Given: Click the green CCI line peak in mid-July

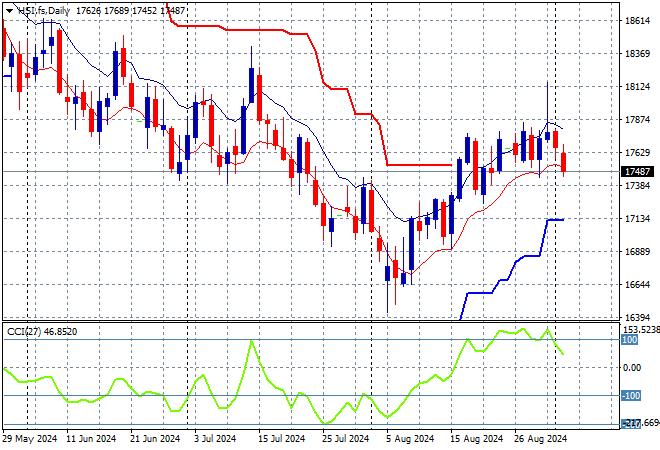Looking at the screenshot, I should (250, 342).
